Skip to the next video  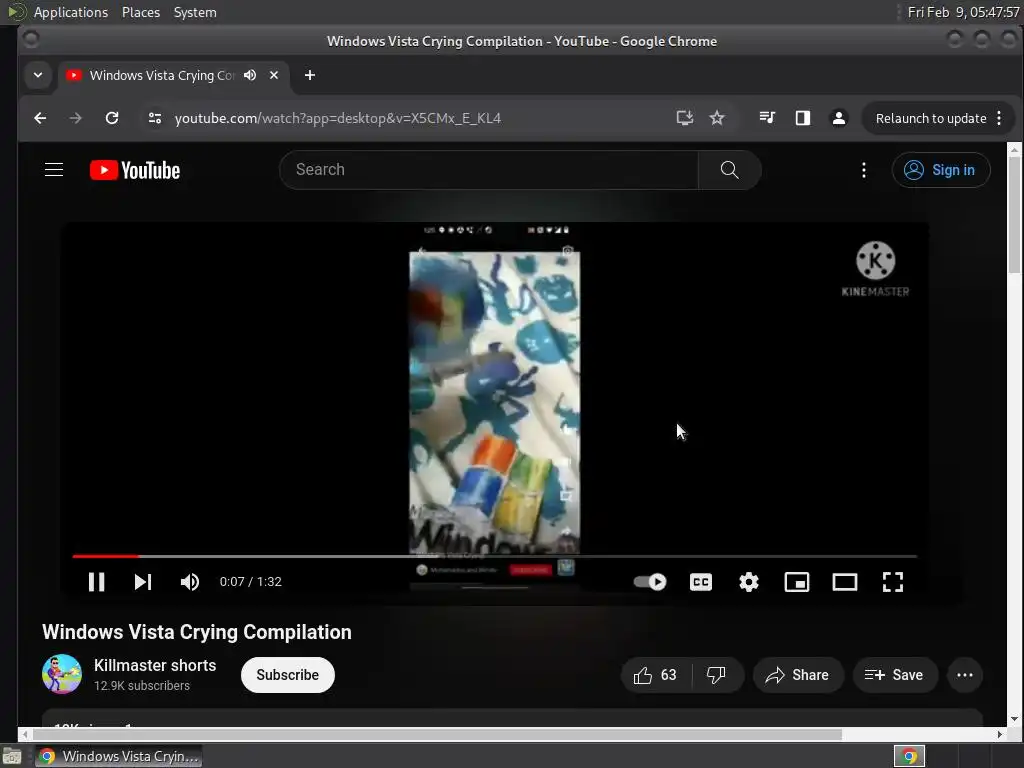(x=143, y=582)
